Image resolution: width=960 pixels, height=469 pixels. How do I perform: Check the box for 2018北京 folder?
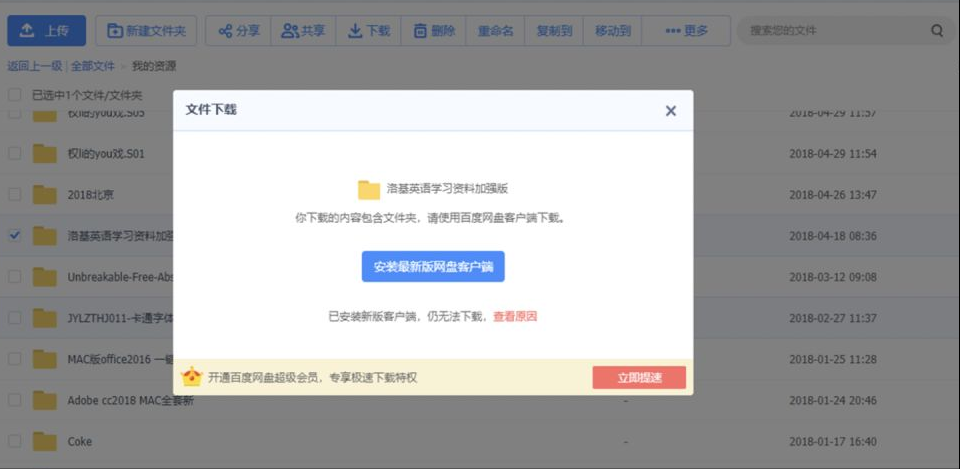[14, 195]
